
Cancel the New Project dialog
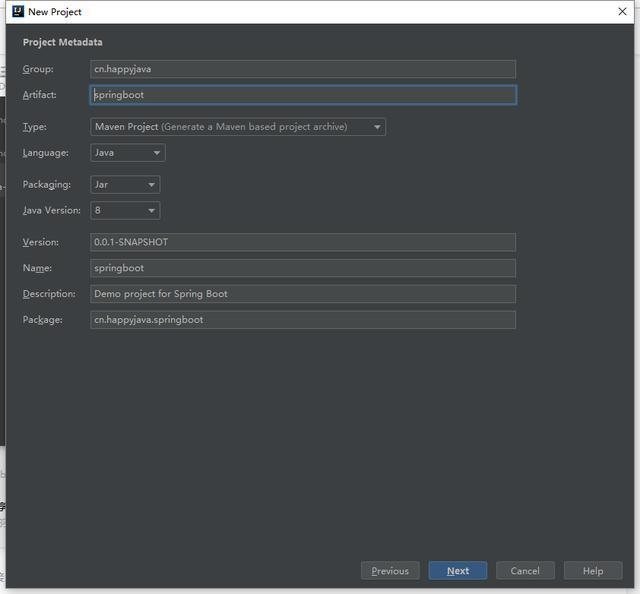525,571
